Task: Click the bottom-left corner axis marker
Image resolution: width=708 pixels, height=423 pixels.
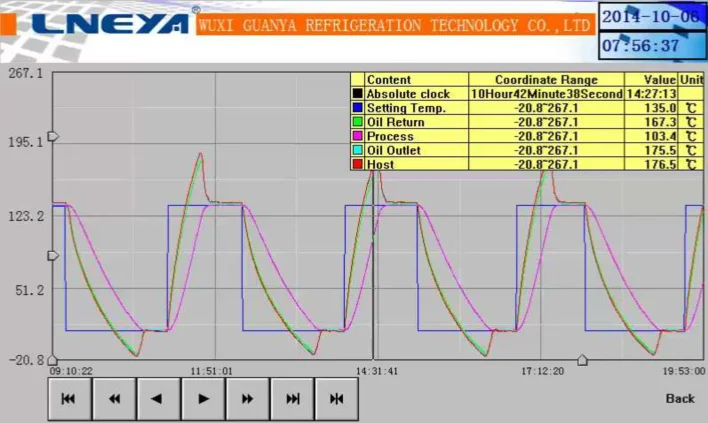Action: 53,360
